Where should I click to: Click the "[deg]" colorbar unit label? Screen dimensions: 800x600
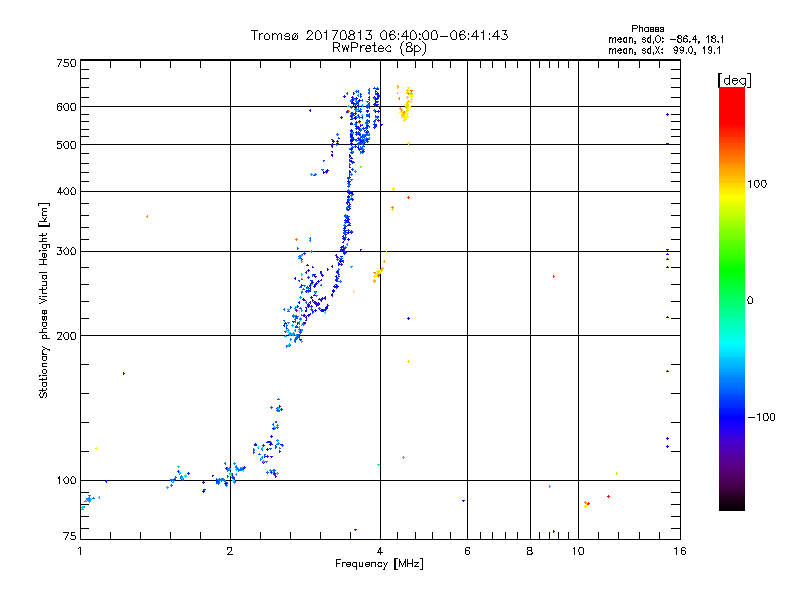coord(734,81)
